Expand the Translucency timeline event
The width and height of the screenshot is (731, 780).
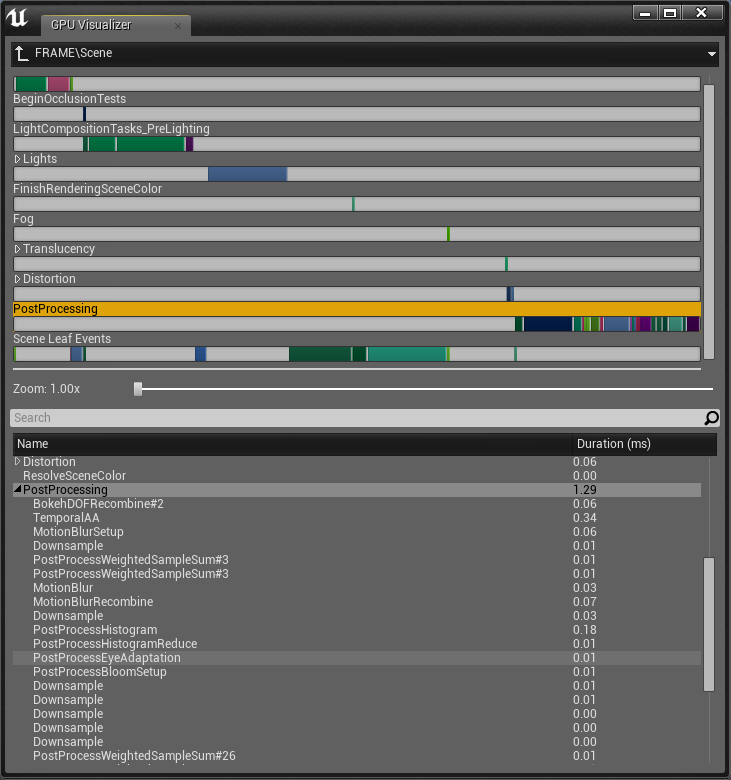(17, 249)
